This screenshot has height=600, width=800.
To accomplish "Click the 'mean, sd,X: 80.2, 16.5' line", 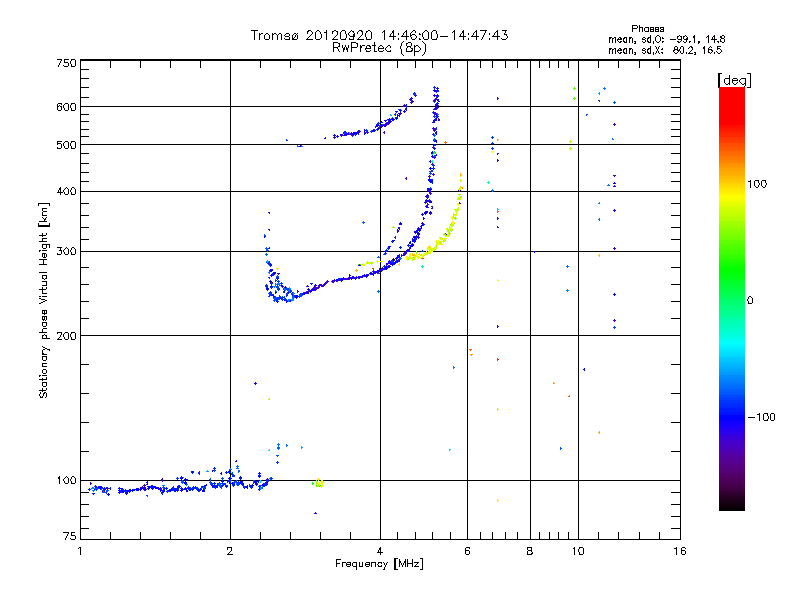I will pyautogui.click(x=665, y=50).
